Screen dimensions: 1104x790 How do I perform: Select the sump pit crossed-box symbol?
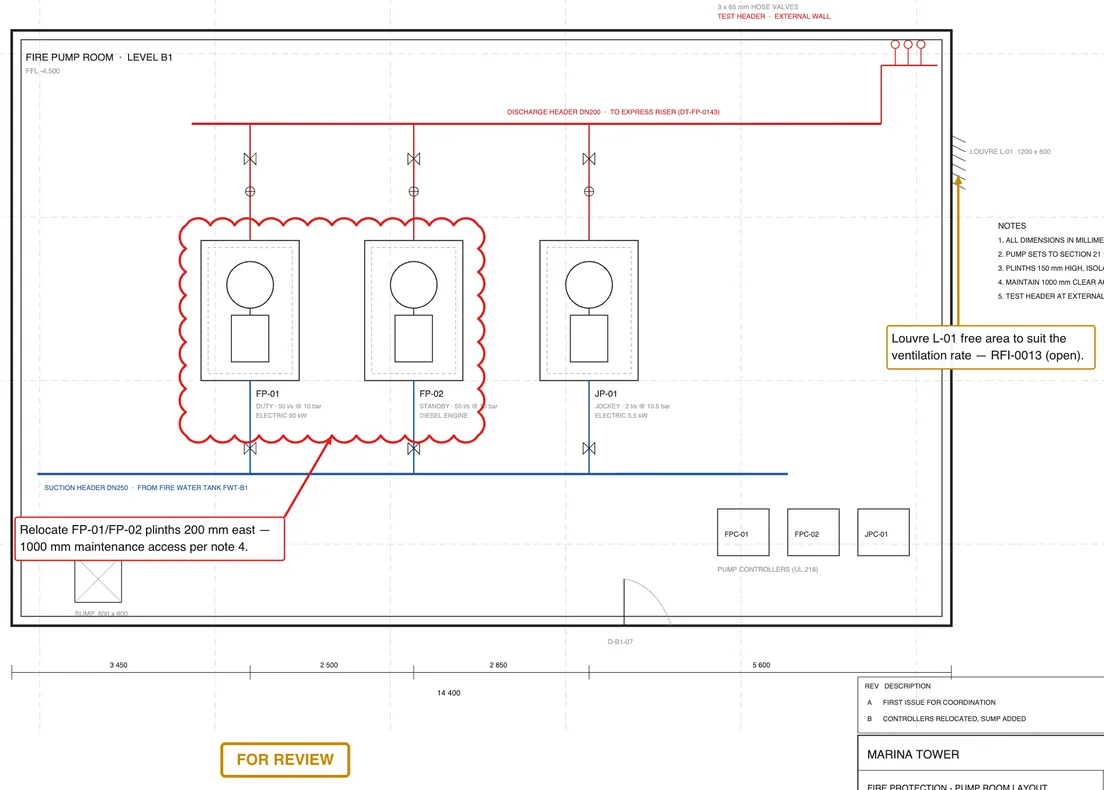click(x=98, y=581)
